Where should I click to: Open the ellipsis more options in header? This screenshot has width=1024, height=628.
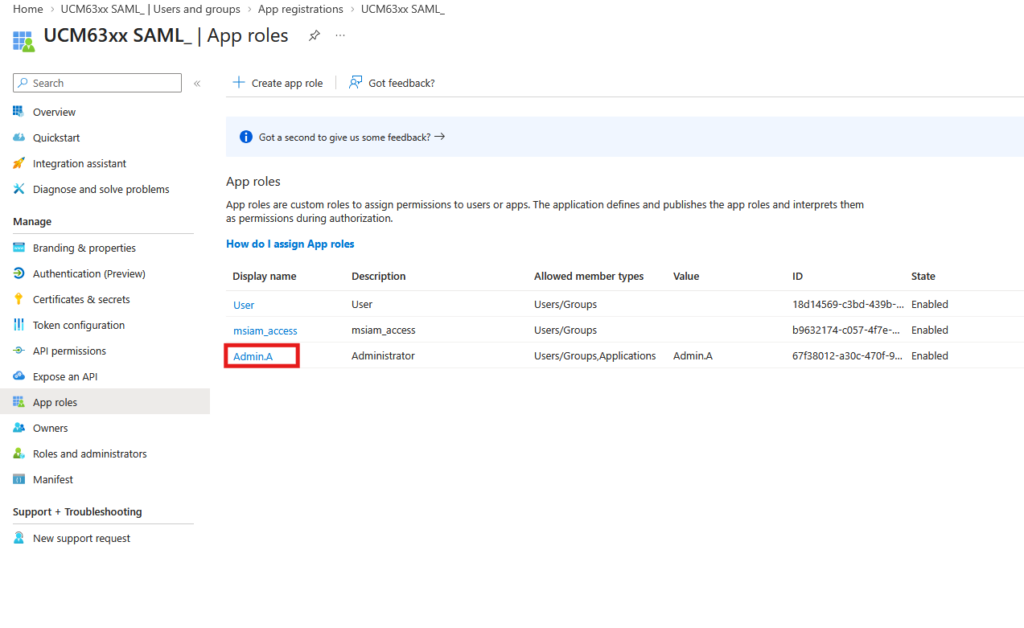(x=340, y=36)
